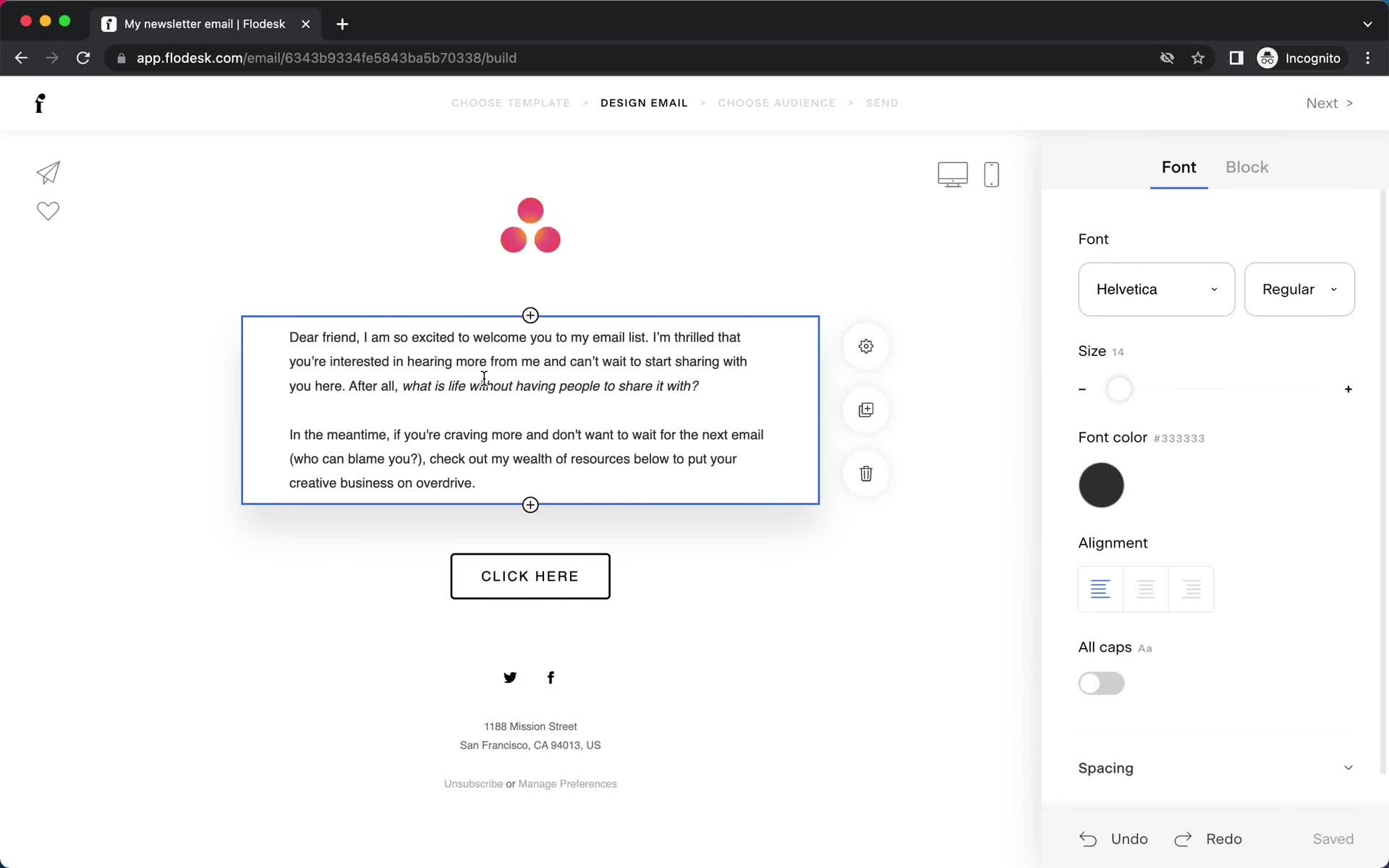The width and height of the screenshot is (1389, 868).
Task: Switch to the Block tab
Action: pos(1247,167)
